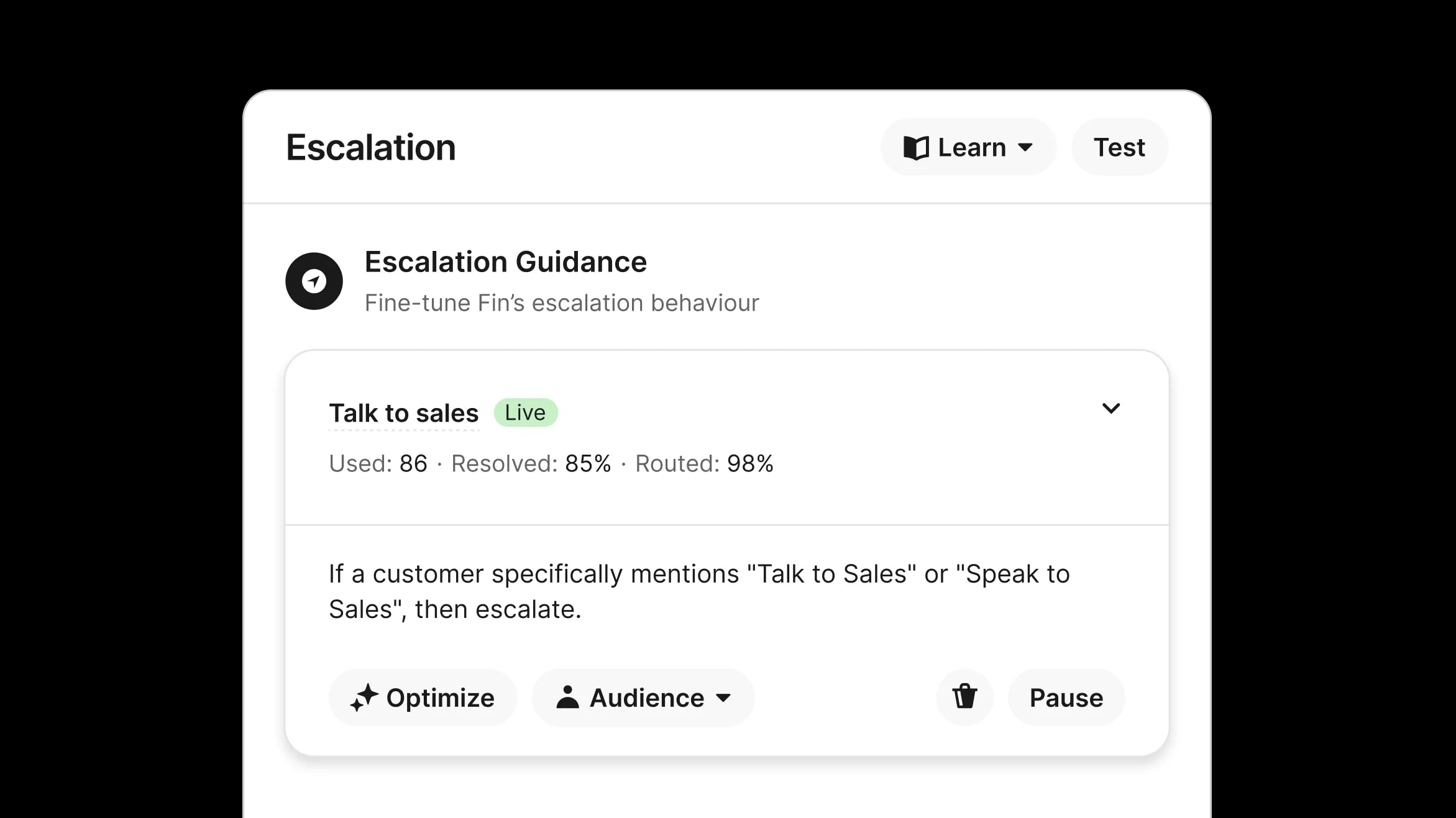Click the Resolved: 85% statistic
1456x818 pixels.
tap(531, 463)
